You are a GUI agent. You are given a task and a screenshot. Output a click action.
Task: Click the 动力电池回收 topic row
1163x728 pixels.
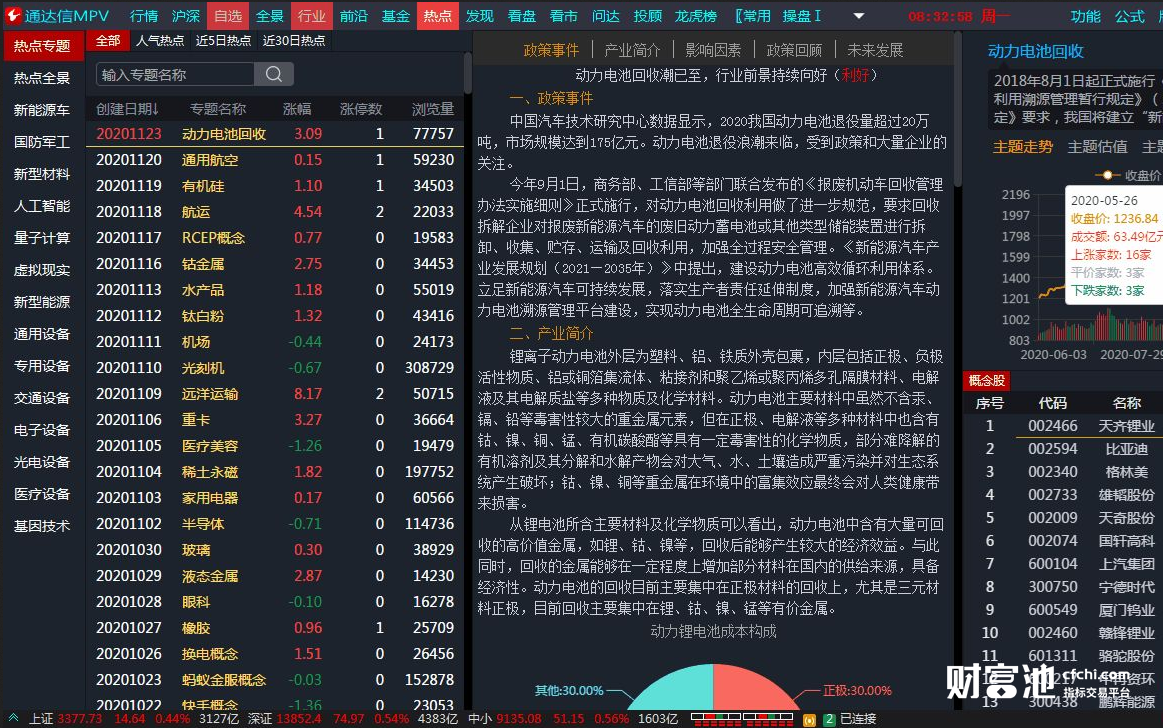274,134
